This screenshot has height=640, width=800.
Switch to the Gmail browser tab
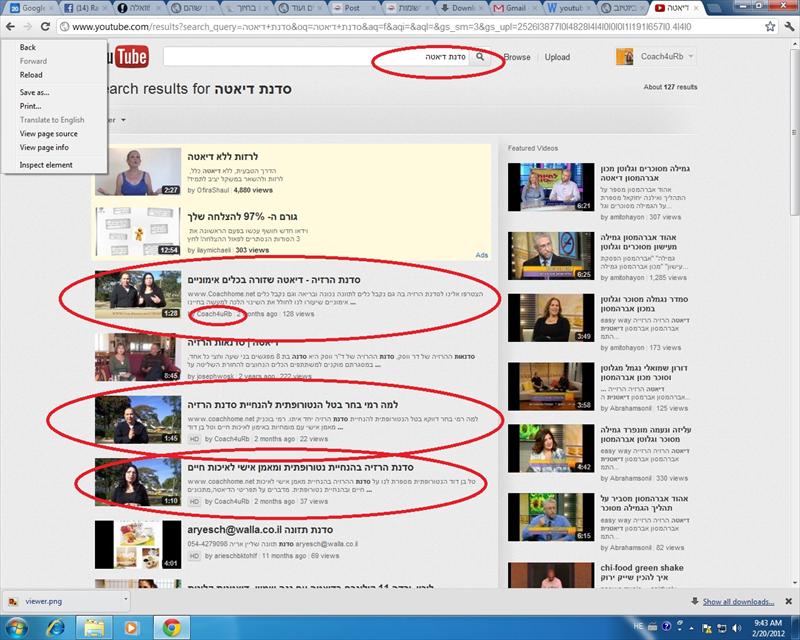pos(510,8)
